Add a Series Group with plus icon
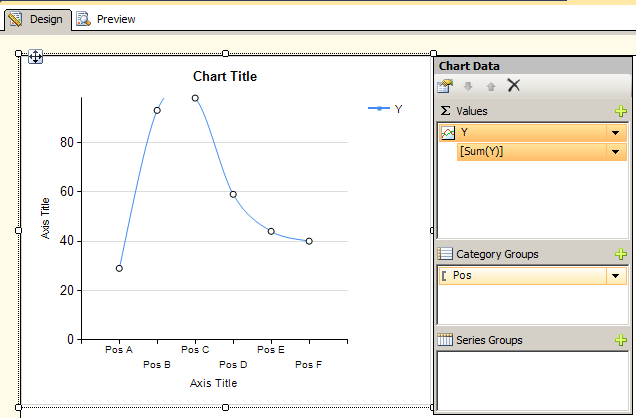This screenshot has height=418, width=636. tap(621, 340)
